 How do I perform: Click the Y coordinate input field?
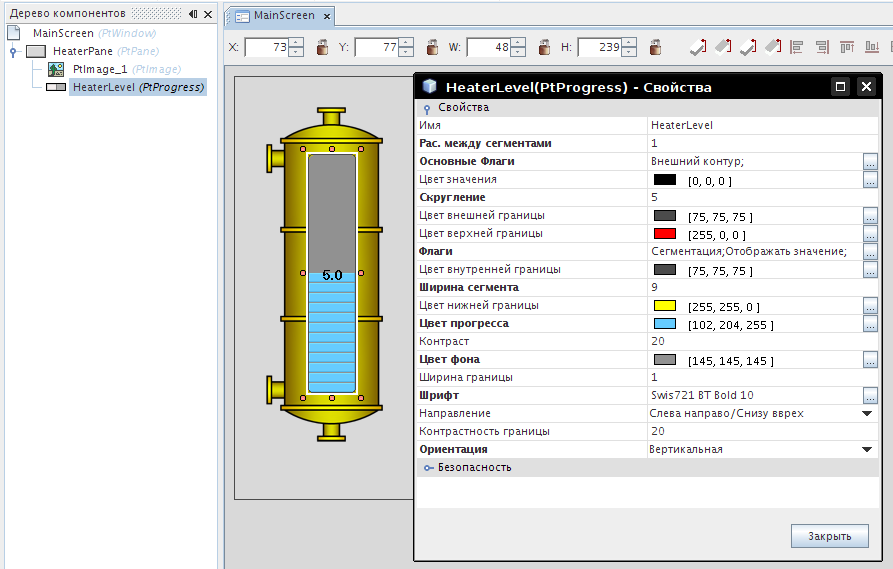tap(376, 47)
